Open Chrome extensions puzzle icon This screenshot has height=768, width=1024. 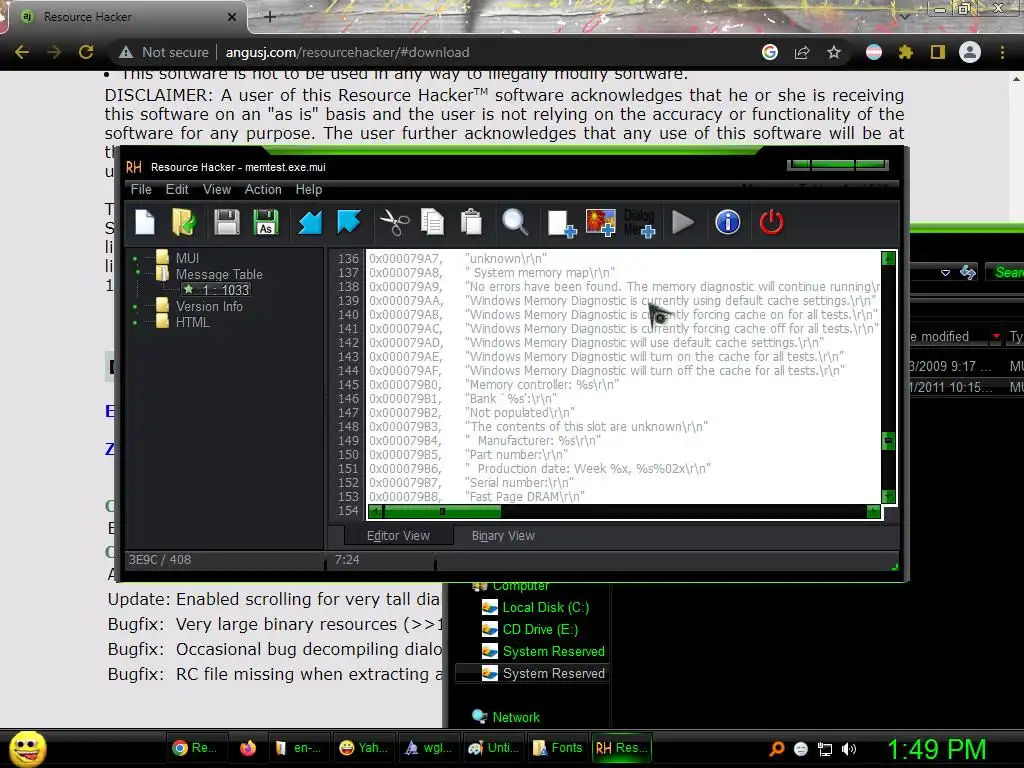point(905,52)
